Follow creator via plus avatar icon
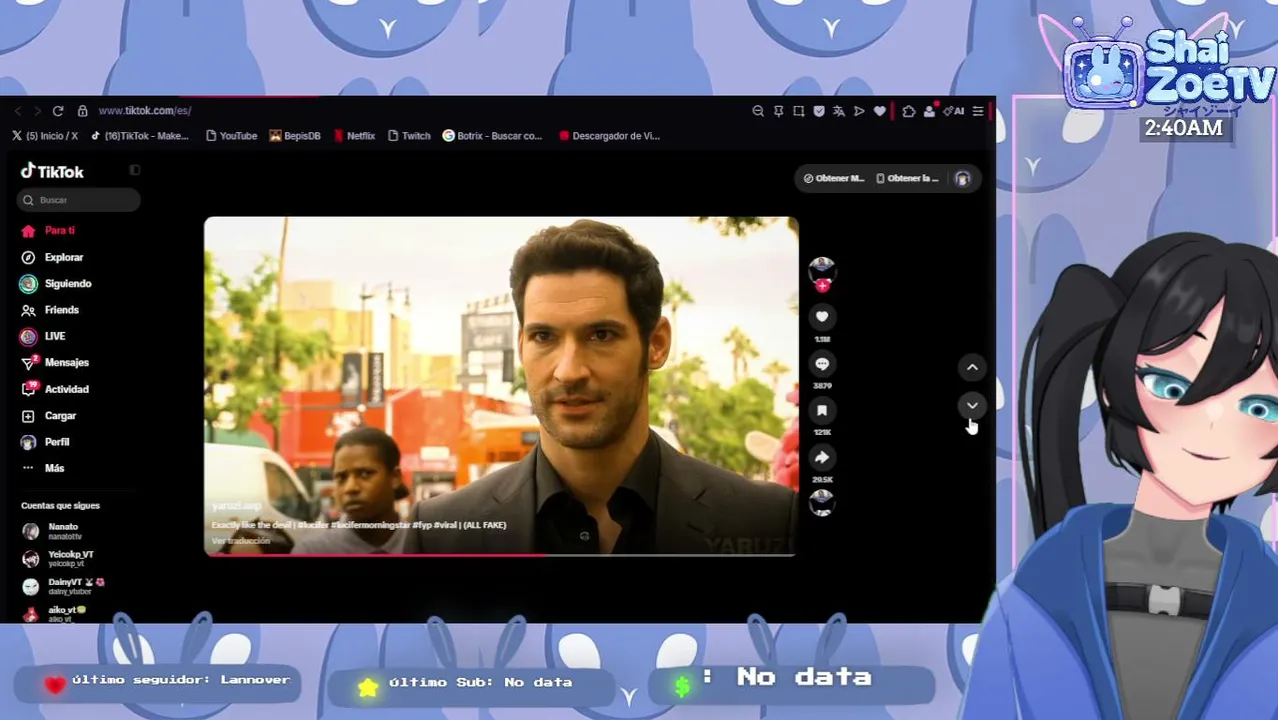The image size is (1278, 720). tap(822, 286)
